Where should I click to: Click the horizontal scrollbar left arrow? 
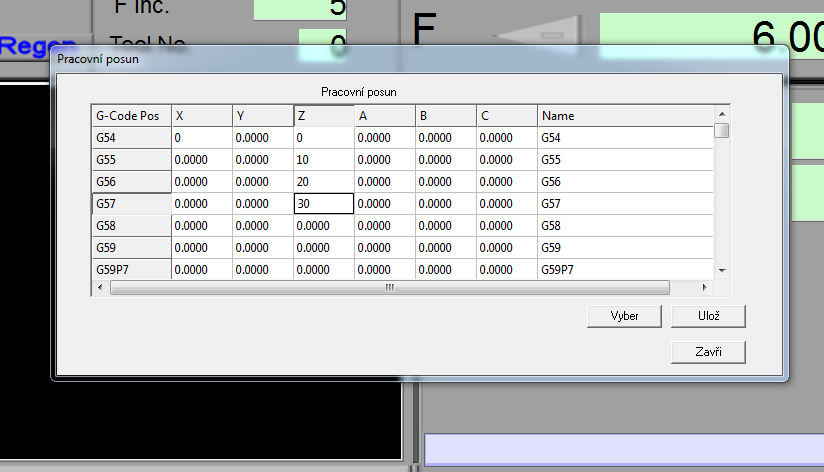[x=100, y=287]
